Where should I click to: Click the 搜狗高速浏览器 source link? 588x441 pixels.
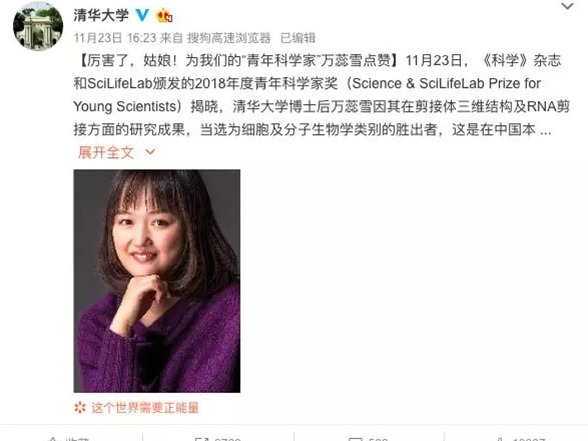(229, 38)
